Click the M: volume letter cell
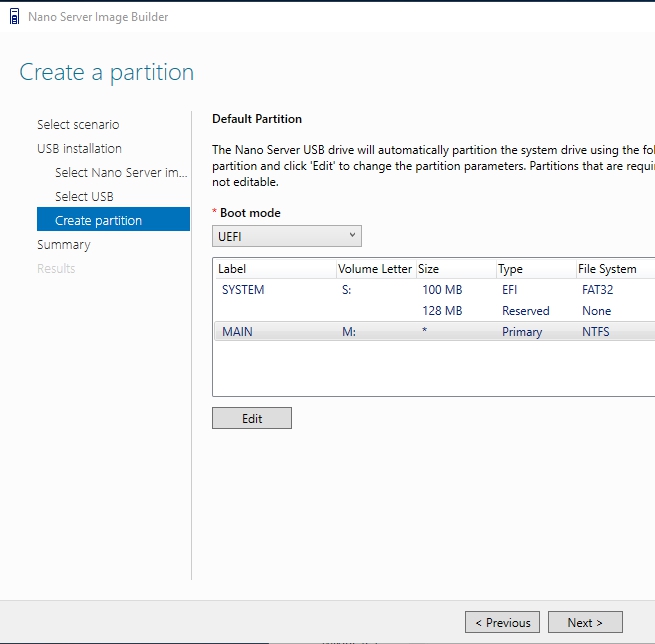The height and width of the screenshot is (644, 655). [349, 332]
